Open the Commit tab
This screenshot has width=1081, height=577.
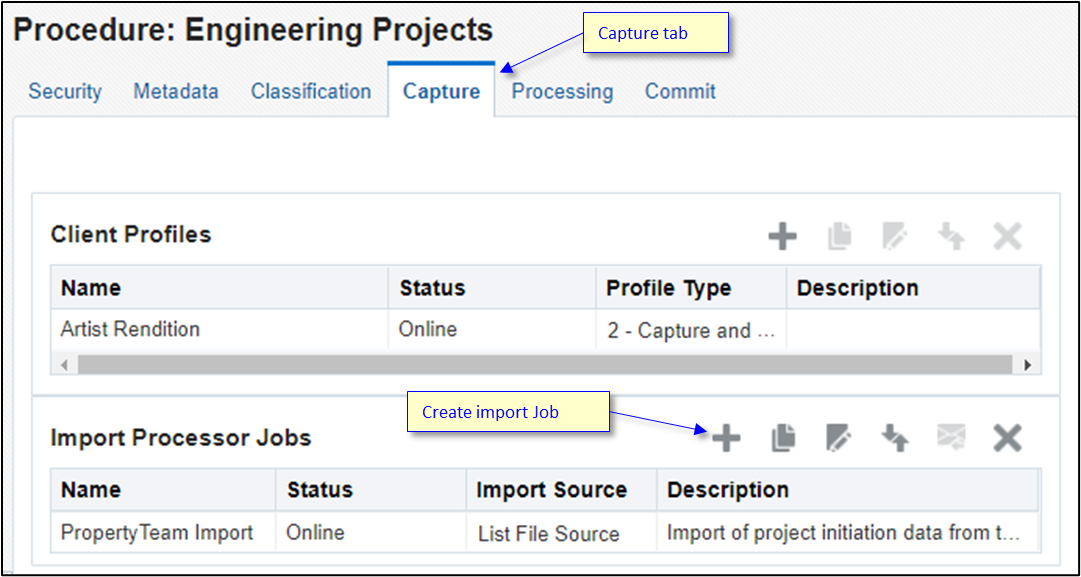tap(680, 91)
